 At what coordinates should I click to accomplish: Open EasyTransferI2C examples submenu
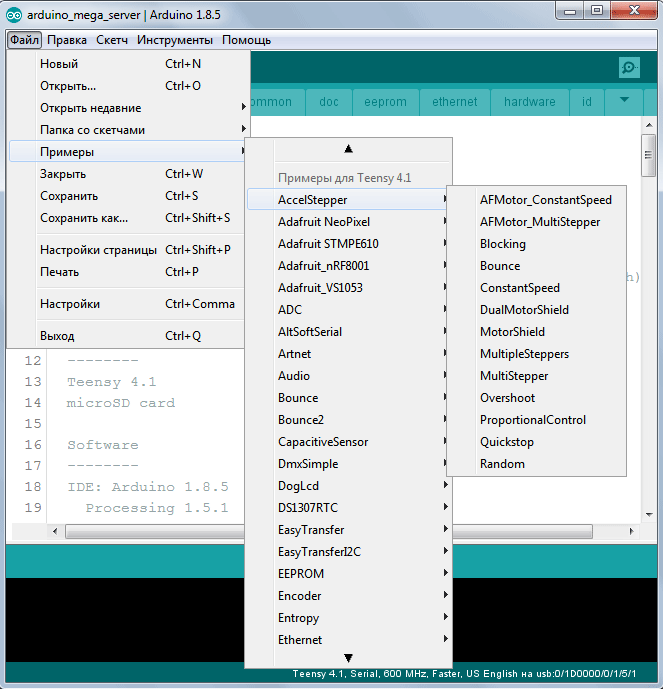tap(348, 552)
